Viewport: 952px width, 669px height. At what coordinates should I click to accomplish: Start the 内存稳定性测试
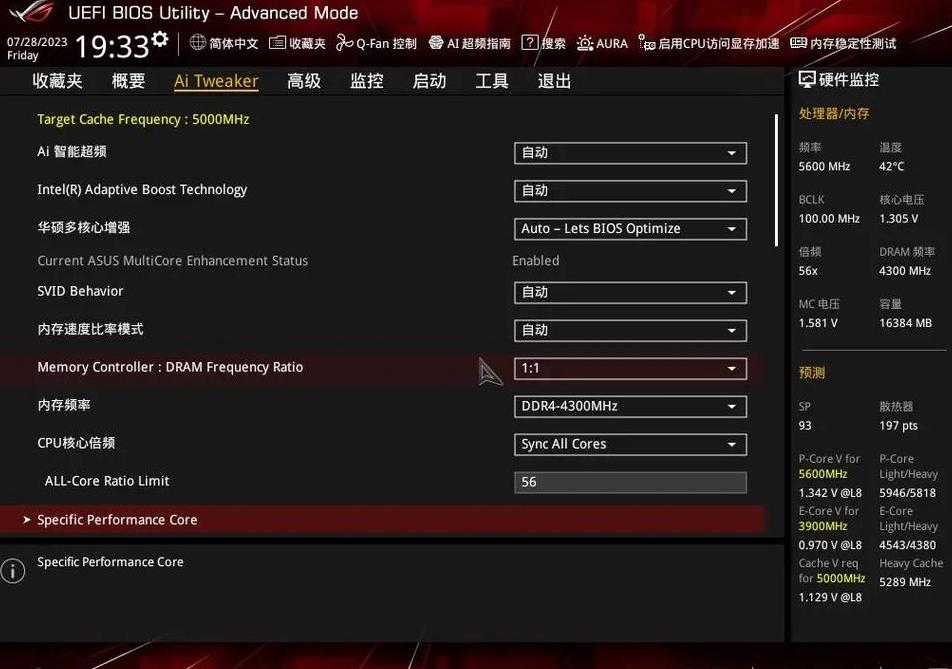[843, 43]
